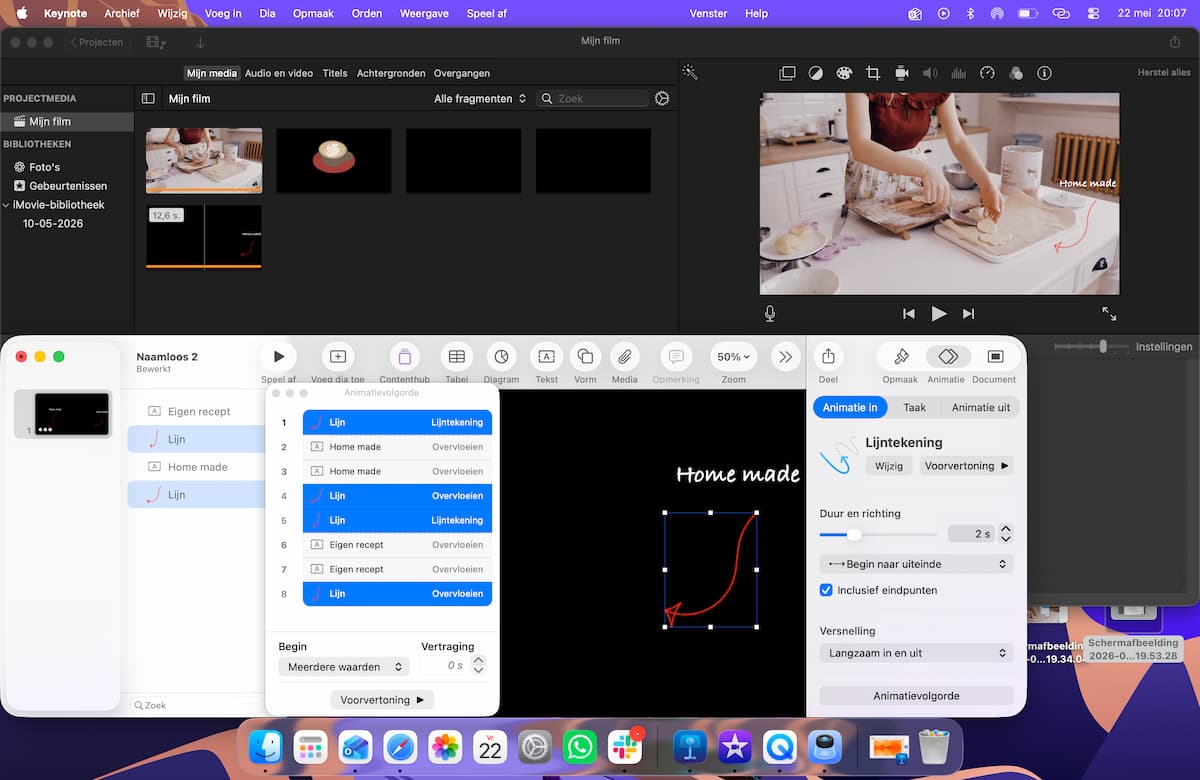Screen dimensions: 1200x780
Task: Open the Begin naar uiteinde direction dropdown
Action: pos(916,564)
